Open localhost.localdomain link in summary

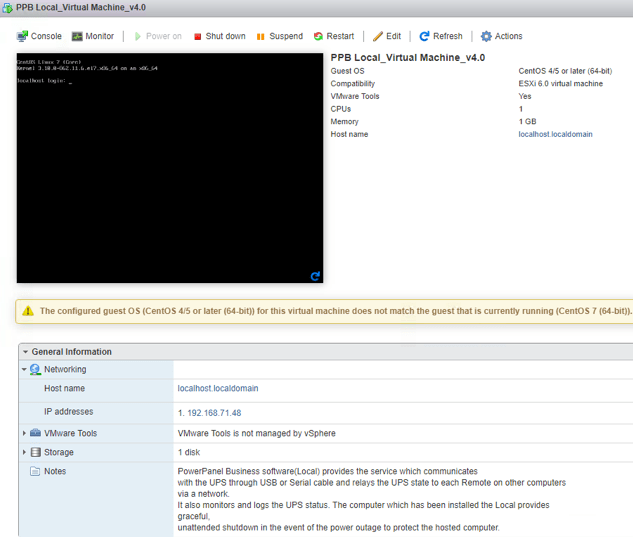[x=555, y=134]
